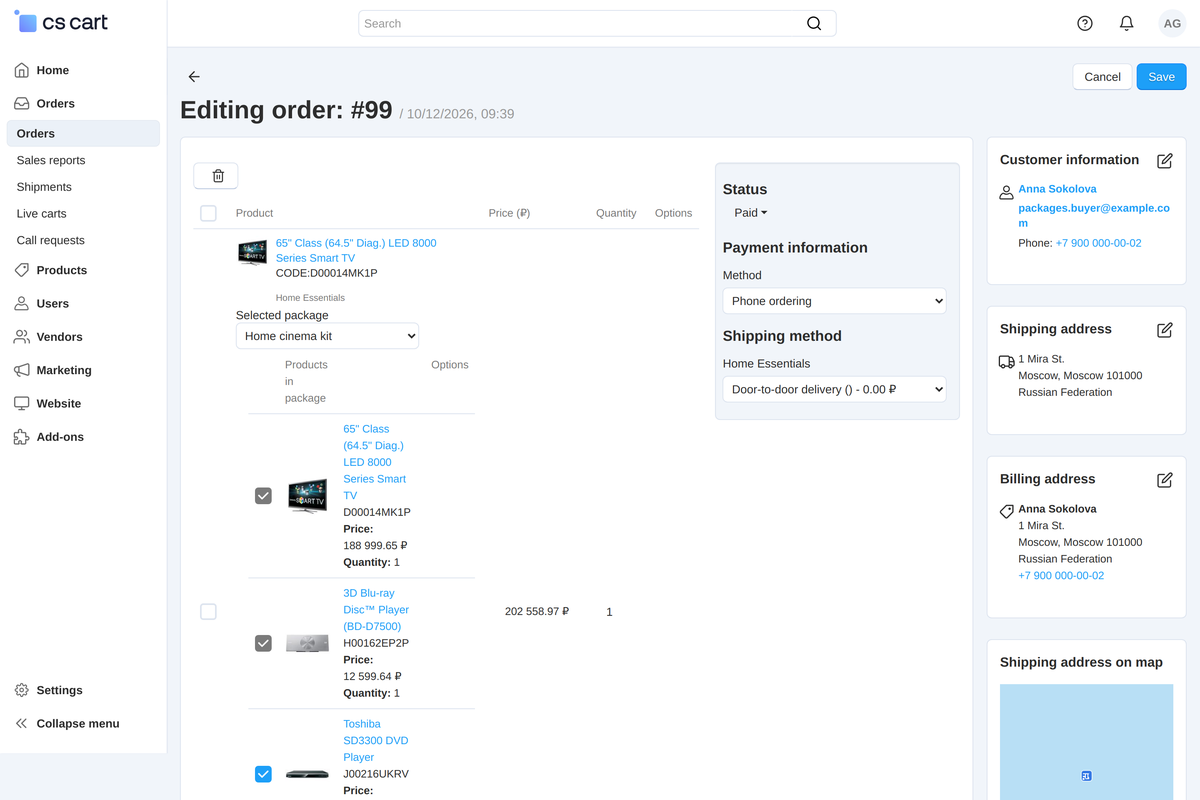Click the Settings label in sidebar
This screenshot has height=800, width=1200.
point(59,690)
